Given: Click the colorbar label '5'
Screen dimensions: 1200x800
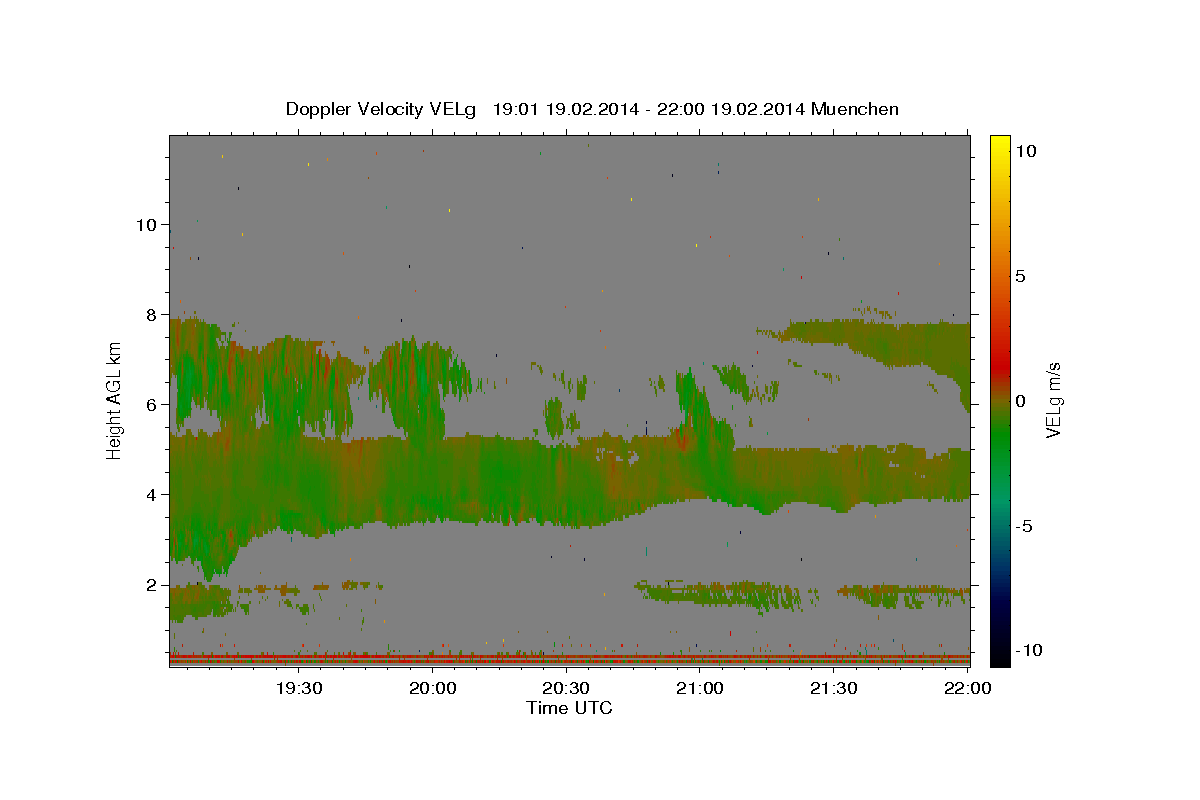Looking at the screenshot, I should coord(1020,276).
